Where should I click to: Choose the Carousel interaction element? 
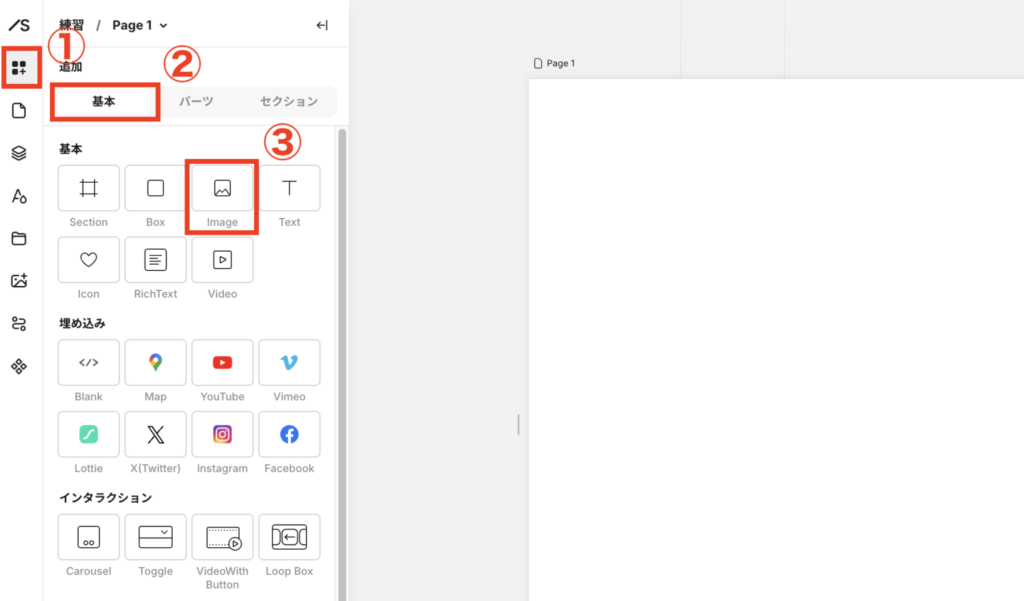click(89, 538)
